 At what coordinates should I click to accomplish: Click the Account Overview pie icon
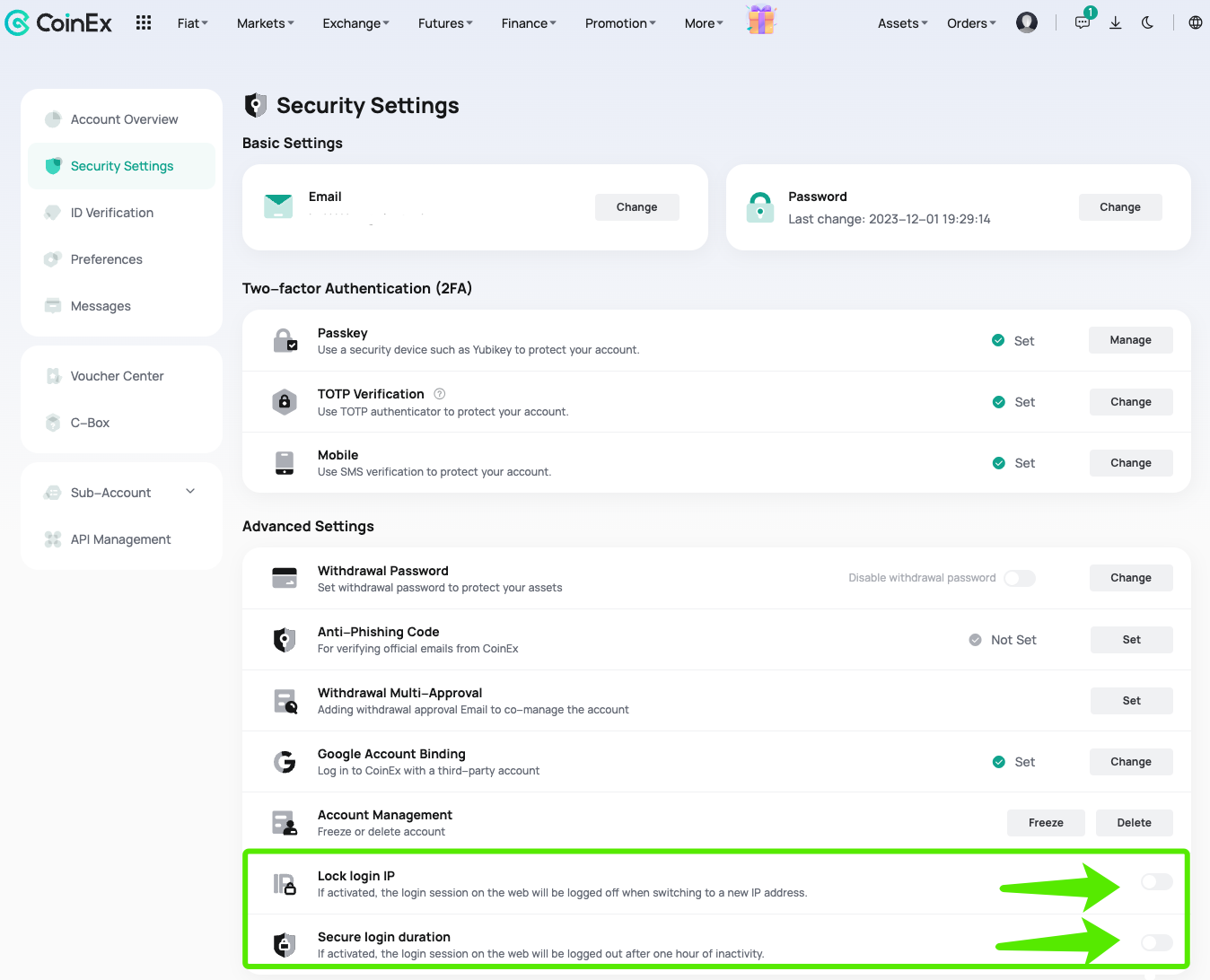tap(53, 119)
